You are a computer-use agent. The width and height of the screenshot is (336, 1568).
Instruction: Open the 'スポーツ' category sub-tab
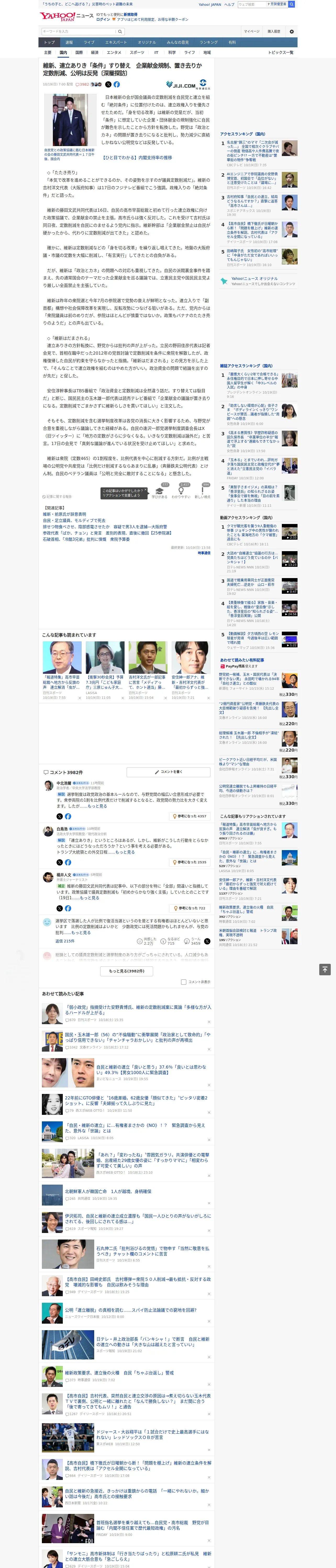tap(137, 52)
